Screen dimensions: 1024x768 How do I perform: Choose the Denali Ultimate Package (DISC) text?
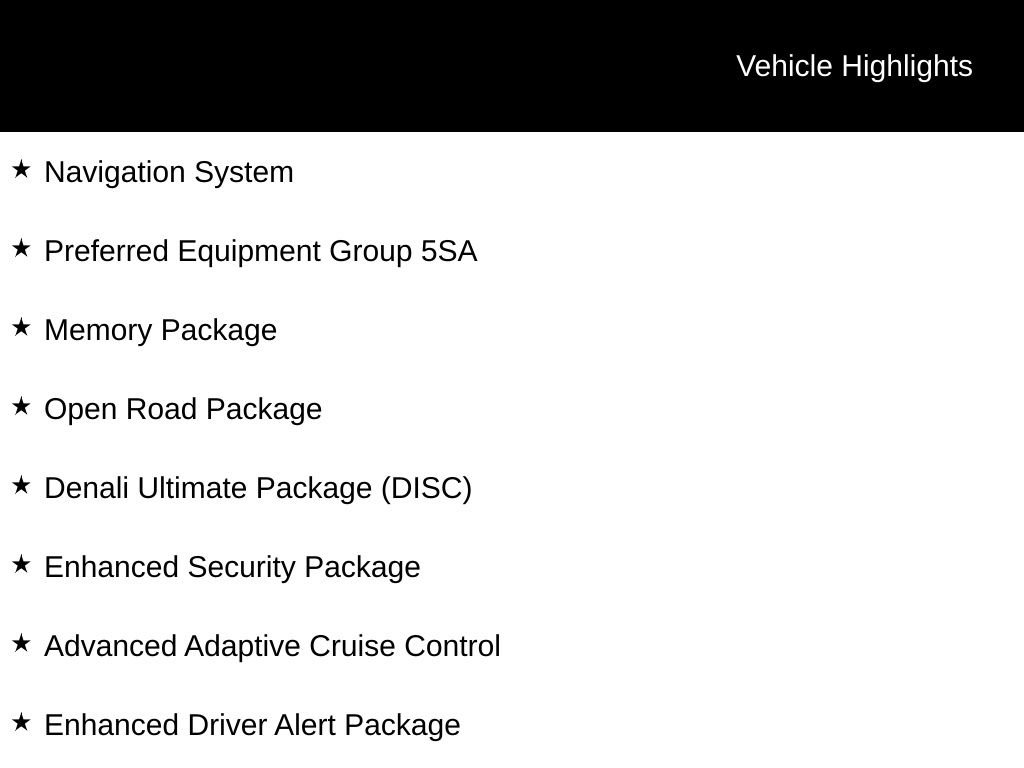(x=258, y=488)
